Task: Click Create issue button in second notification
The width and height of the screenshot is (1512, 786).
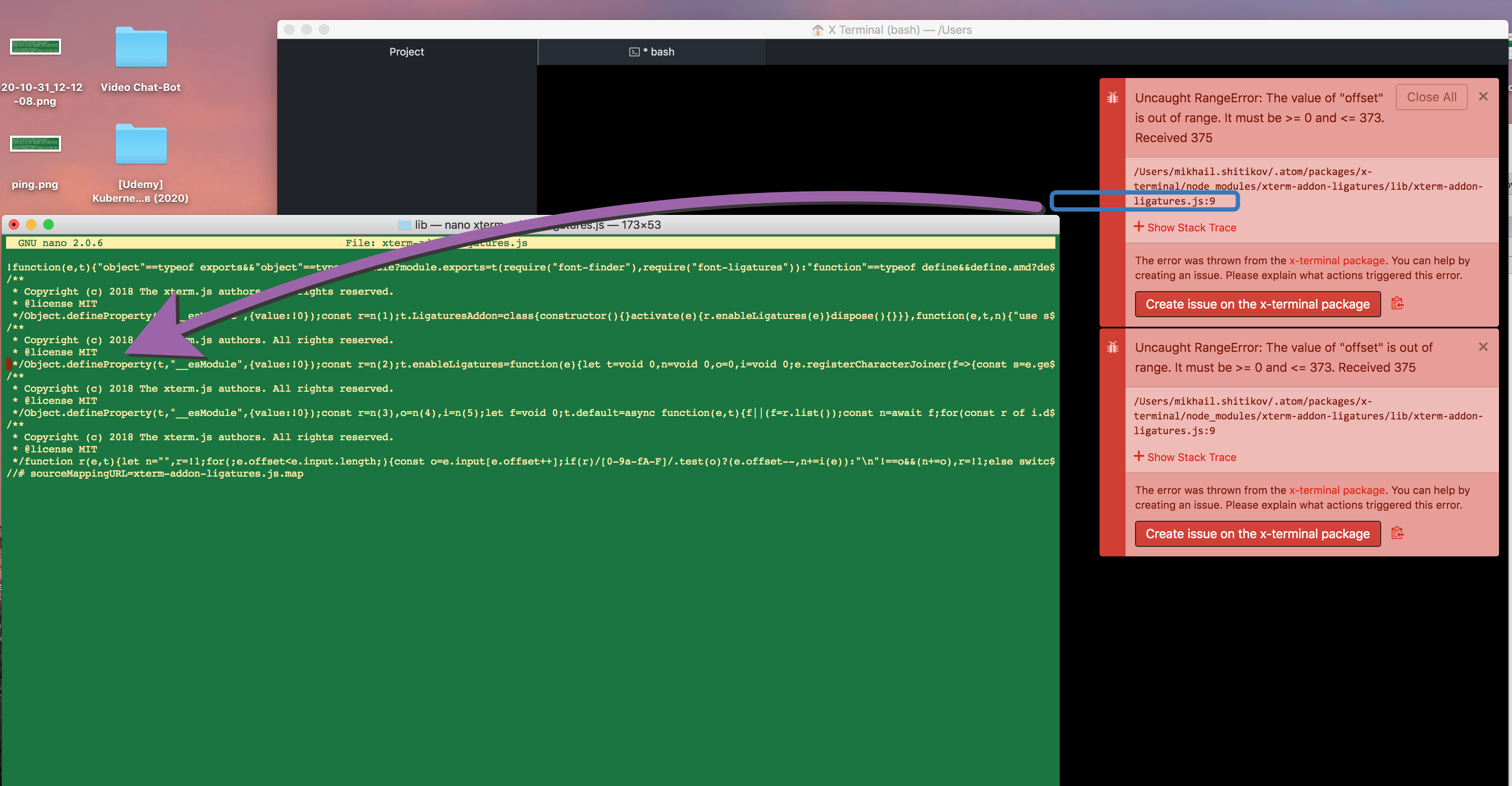Action: pos(1257,533)
